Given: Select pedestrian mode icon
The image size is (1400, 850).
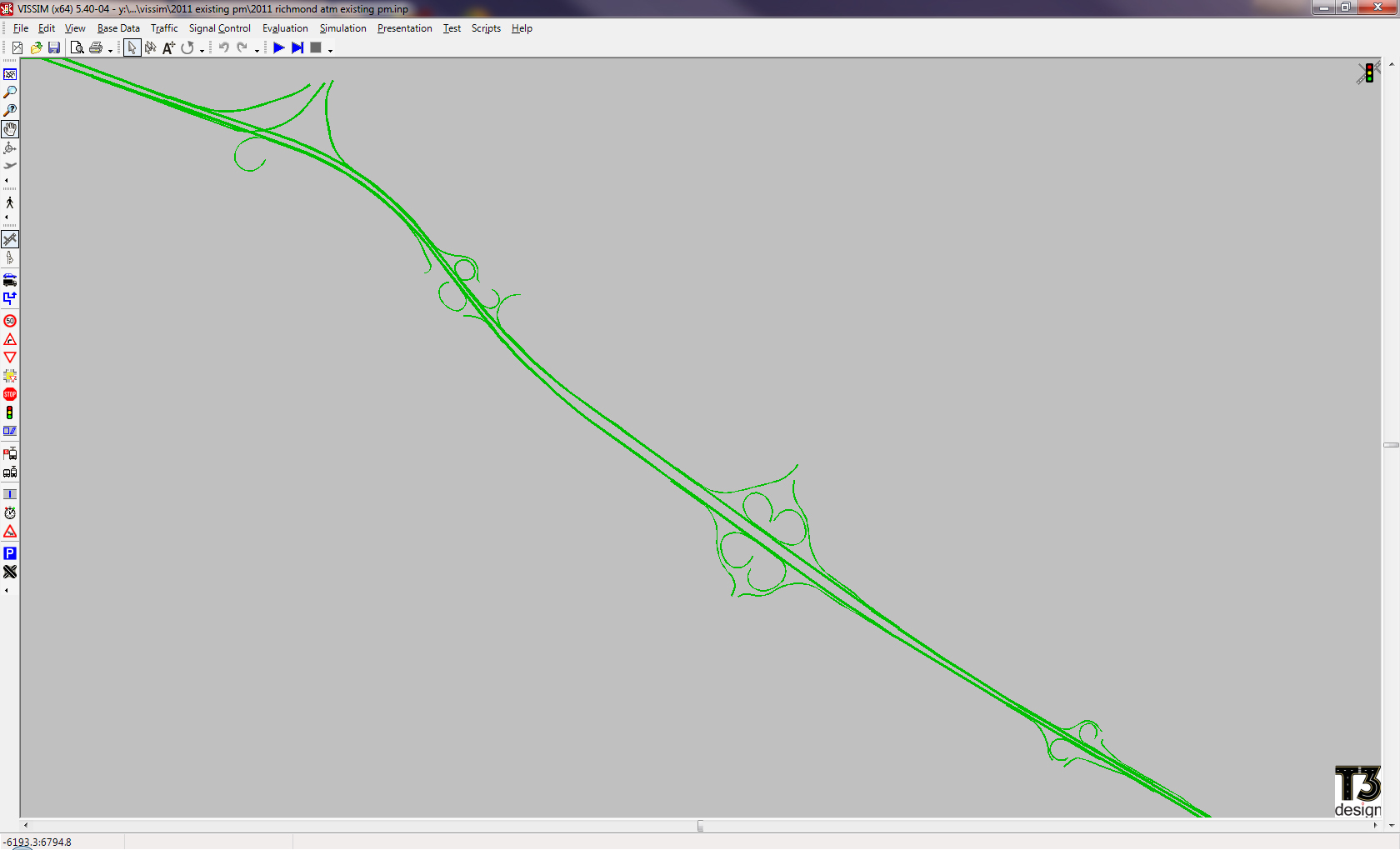Looking at the screenshot, I should coord(10,202).
